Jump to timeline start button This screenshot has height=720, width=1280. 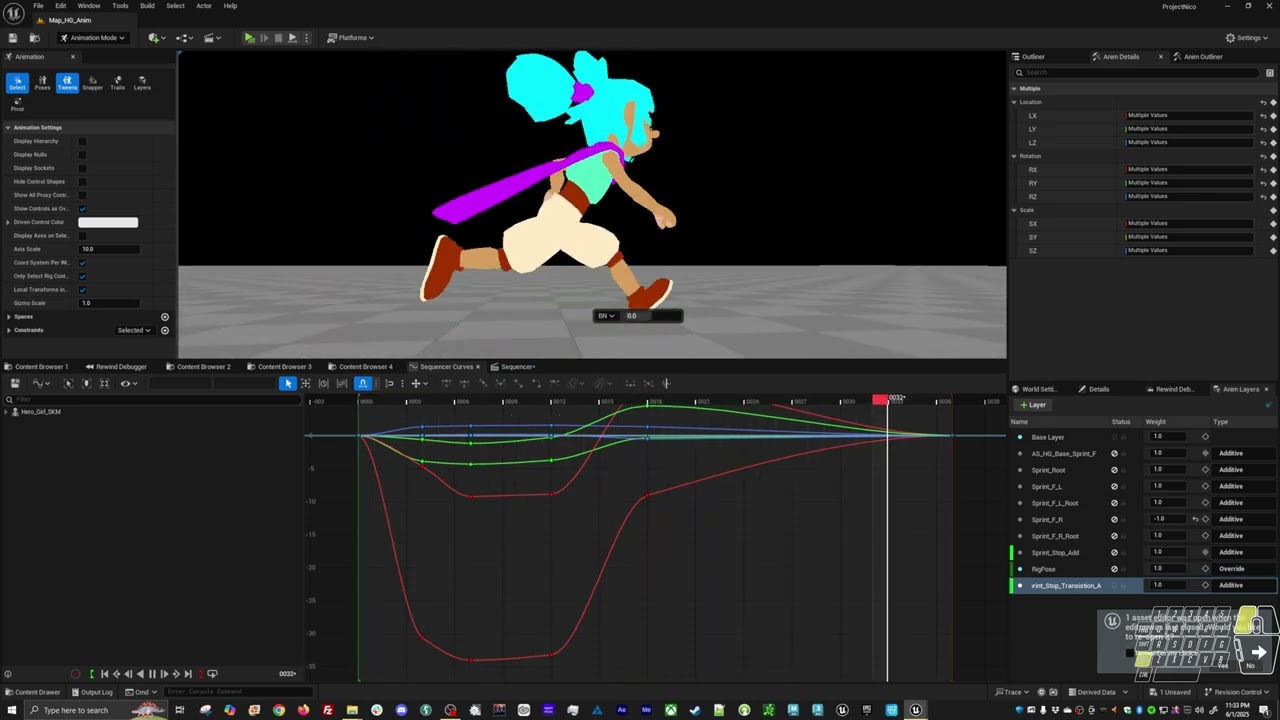(x=104, y=674)
